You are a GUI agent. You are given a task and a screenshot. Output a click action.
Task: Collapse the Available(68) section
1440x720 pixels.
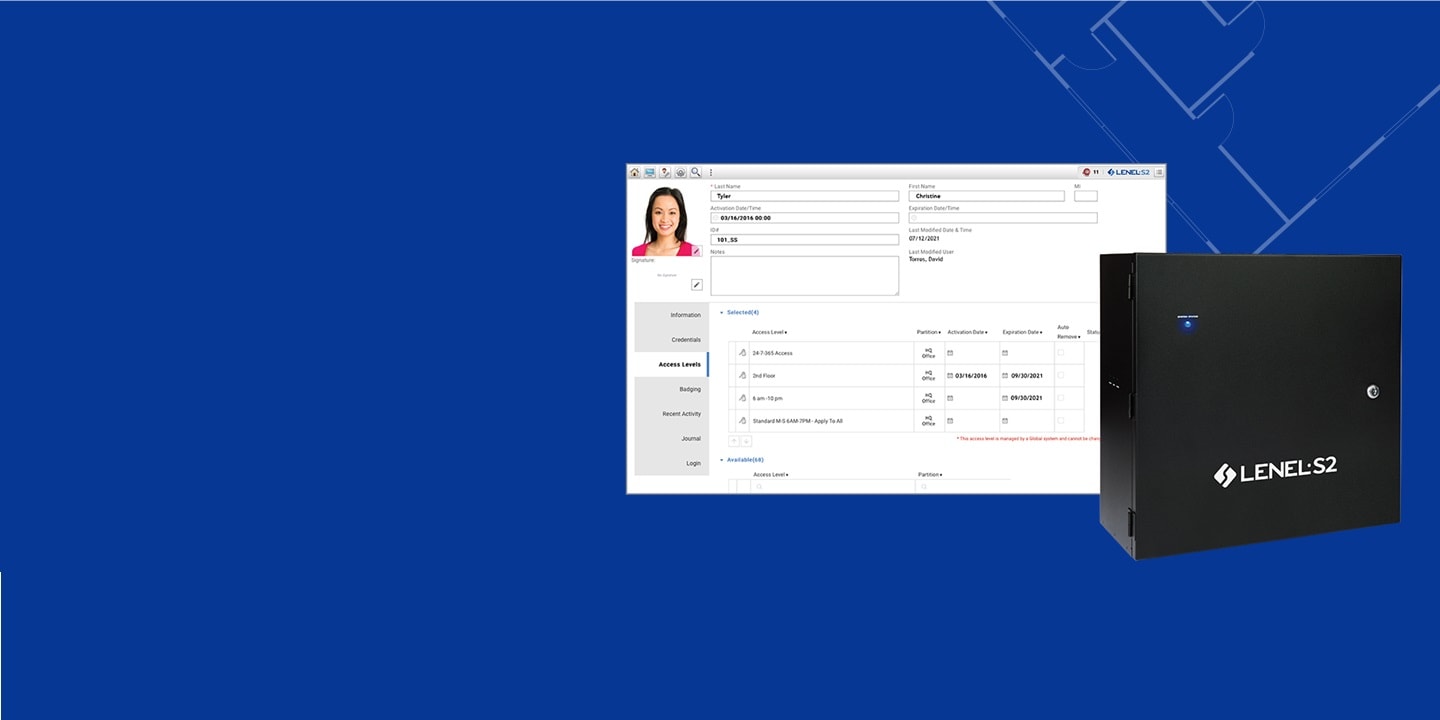[x=722, y=460]
